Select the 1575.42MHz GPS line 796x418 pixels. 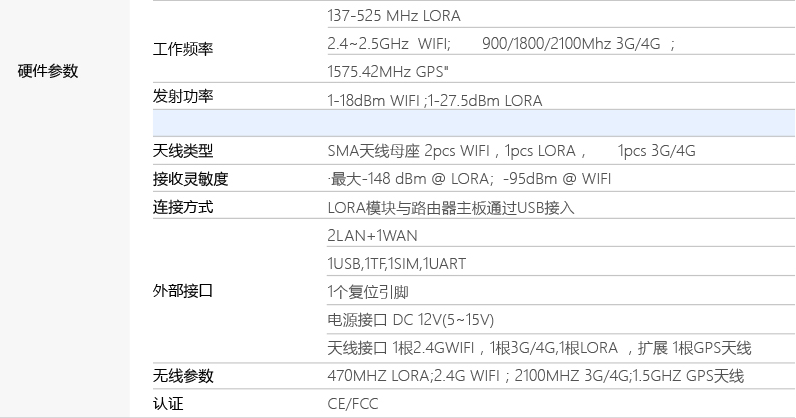[394, 72]
